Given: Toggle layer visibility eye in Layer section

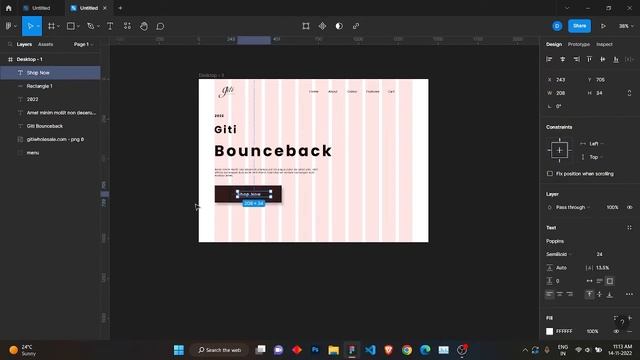Looking at the screenshot, I should 630,207.
